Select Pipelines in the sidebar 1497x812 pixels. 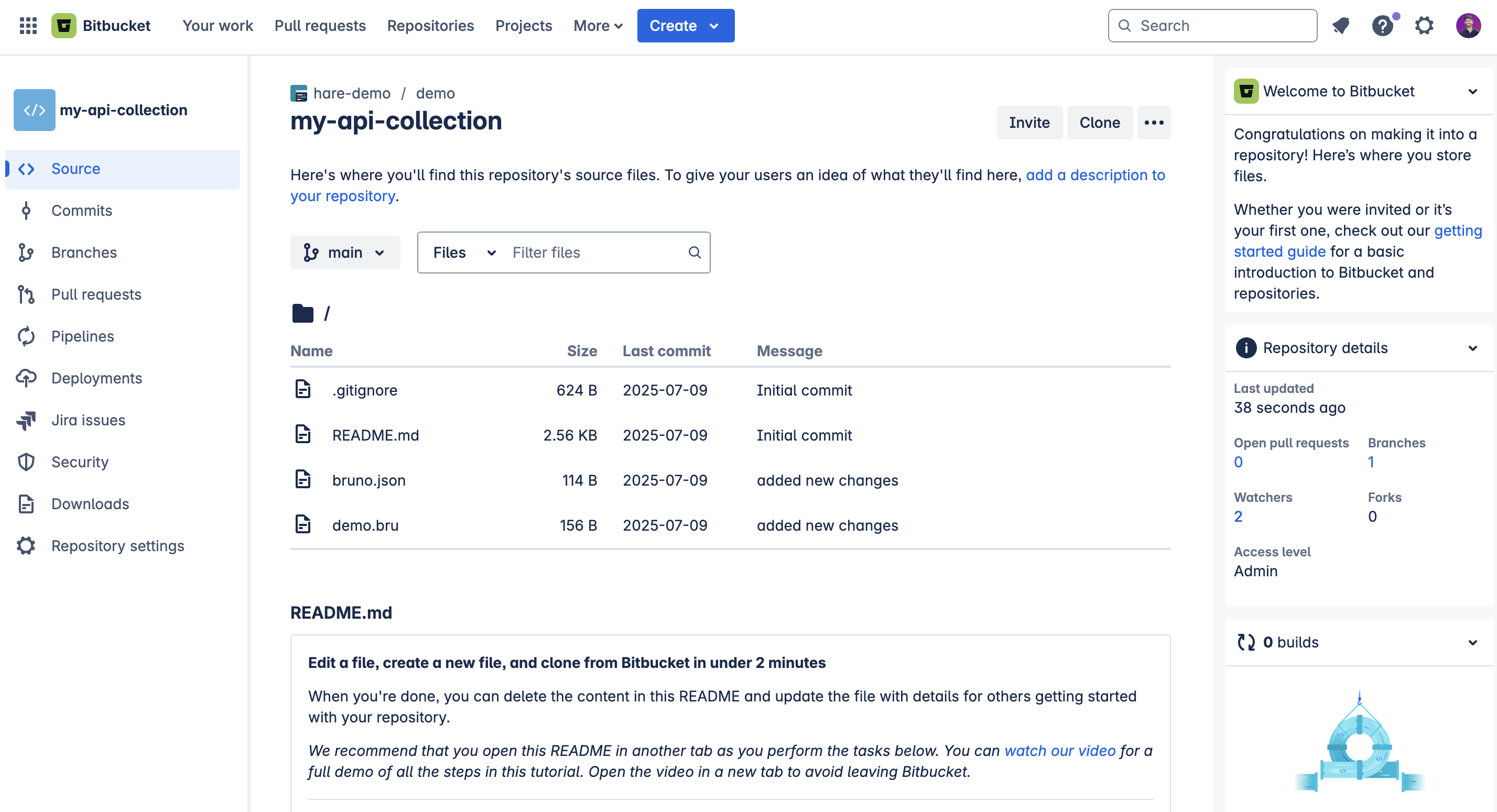(123, 336)
